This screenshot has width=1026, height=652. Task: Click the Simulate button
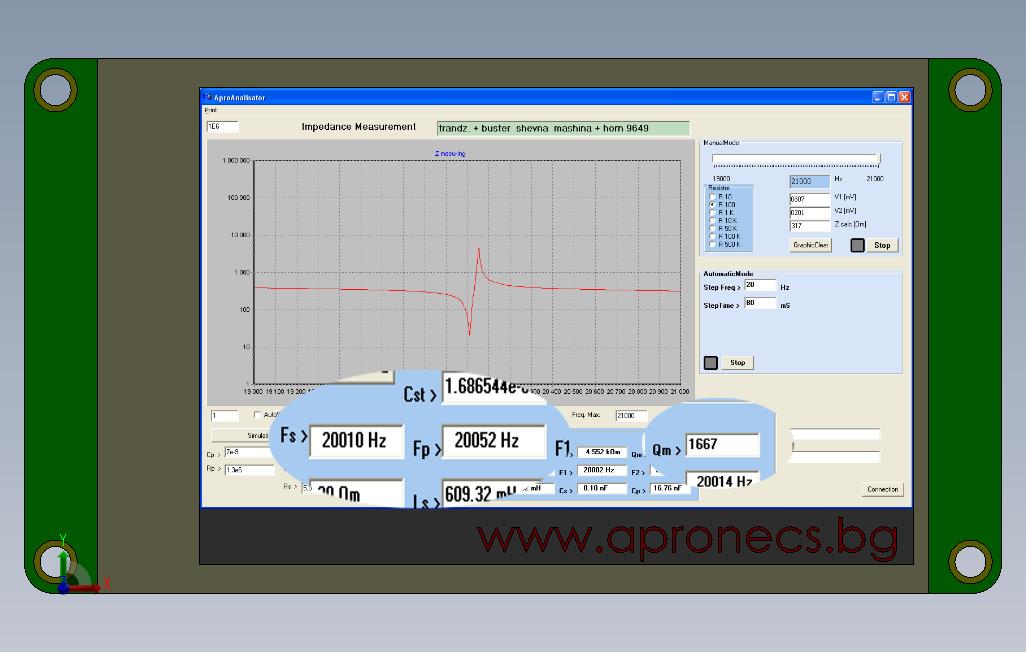tap(241, 435)
